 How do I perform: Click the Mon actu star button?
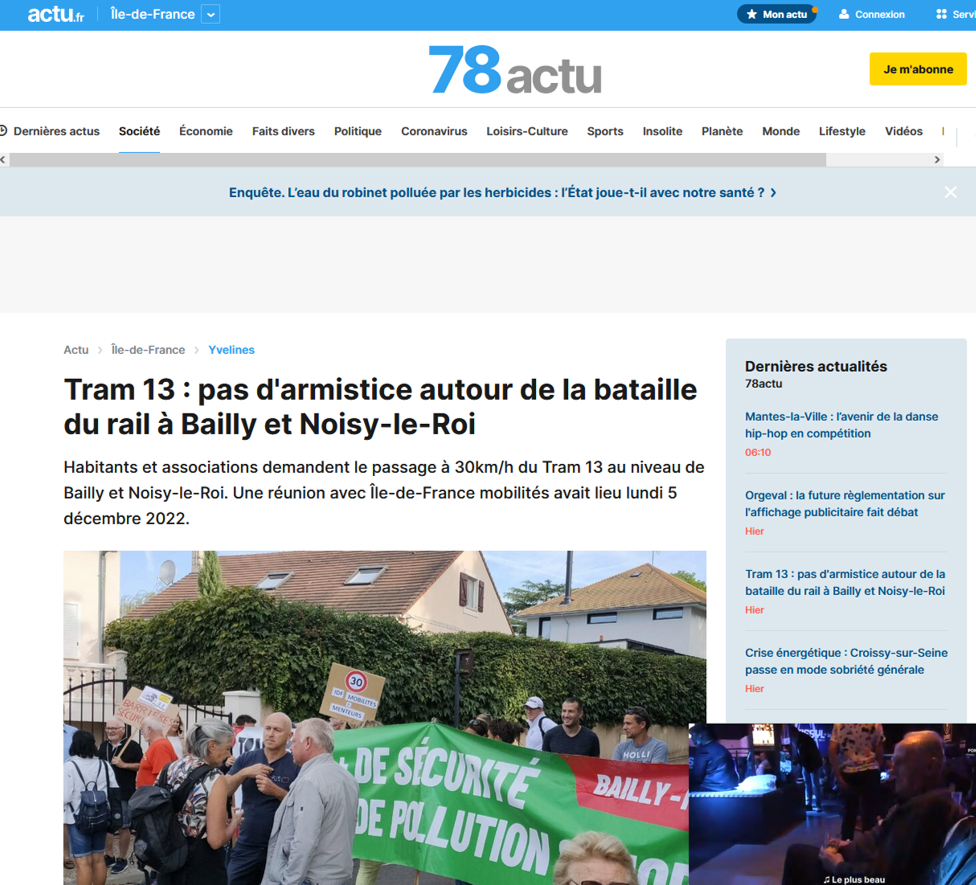776,14
